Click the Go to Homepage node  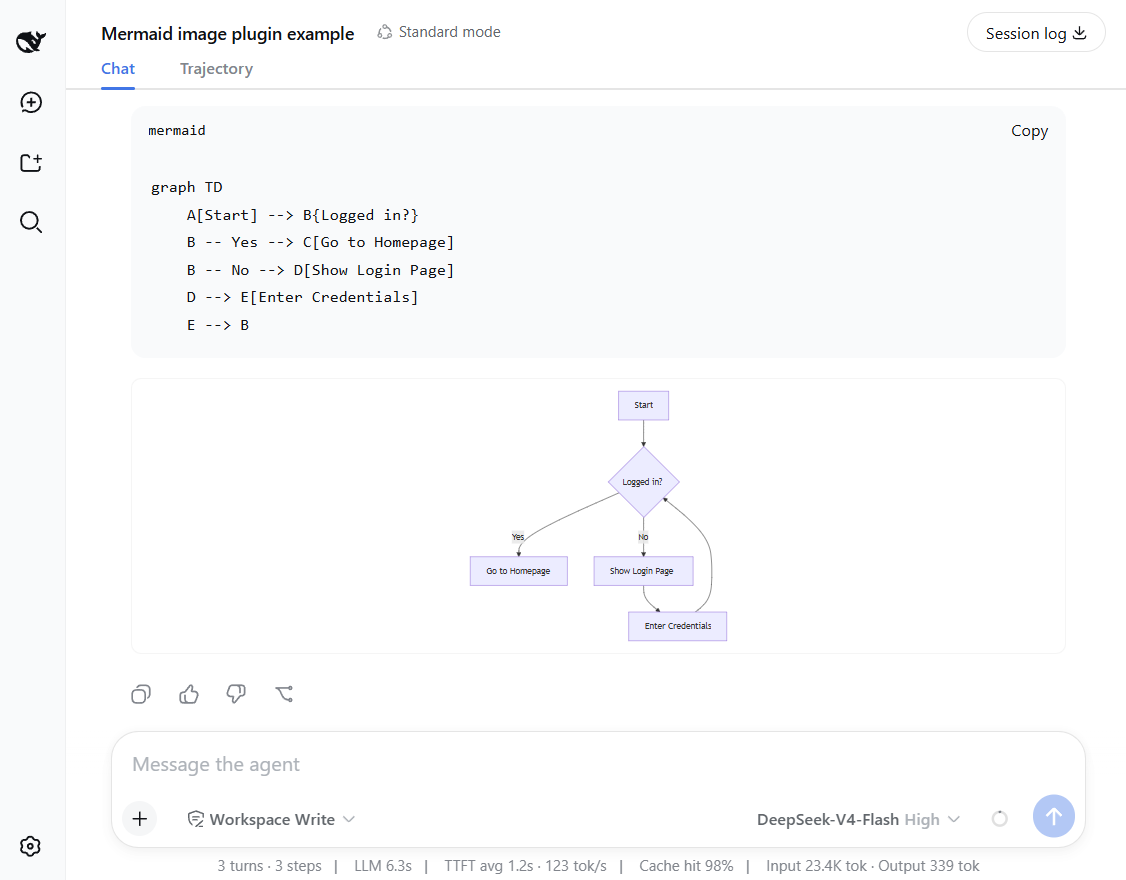[x=518, y=571]
